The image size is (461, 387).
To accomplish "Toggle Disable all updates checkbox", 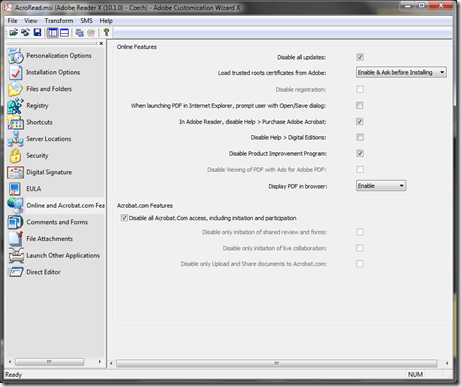I will pos(360,57).
